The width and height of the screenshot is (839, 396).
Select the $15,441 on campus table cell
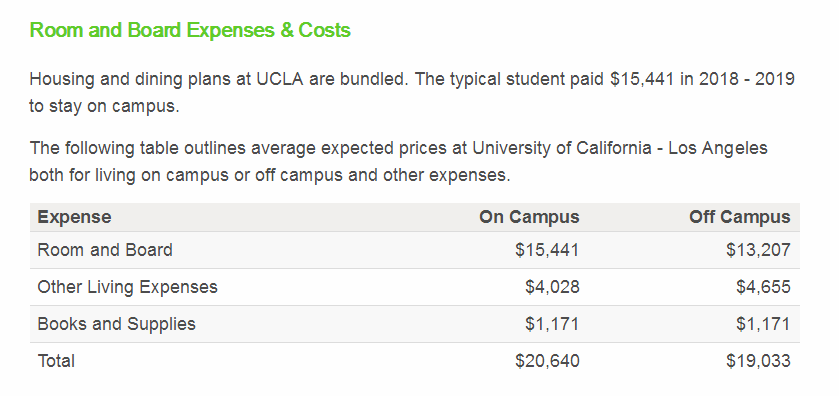tap(547, 250)
